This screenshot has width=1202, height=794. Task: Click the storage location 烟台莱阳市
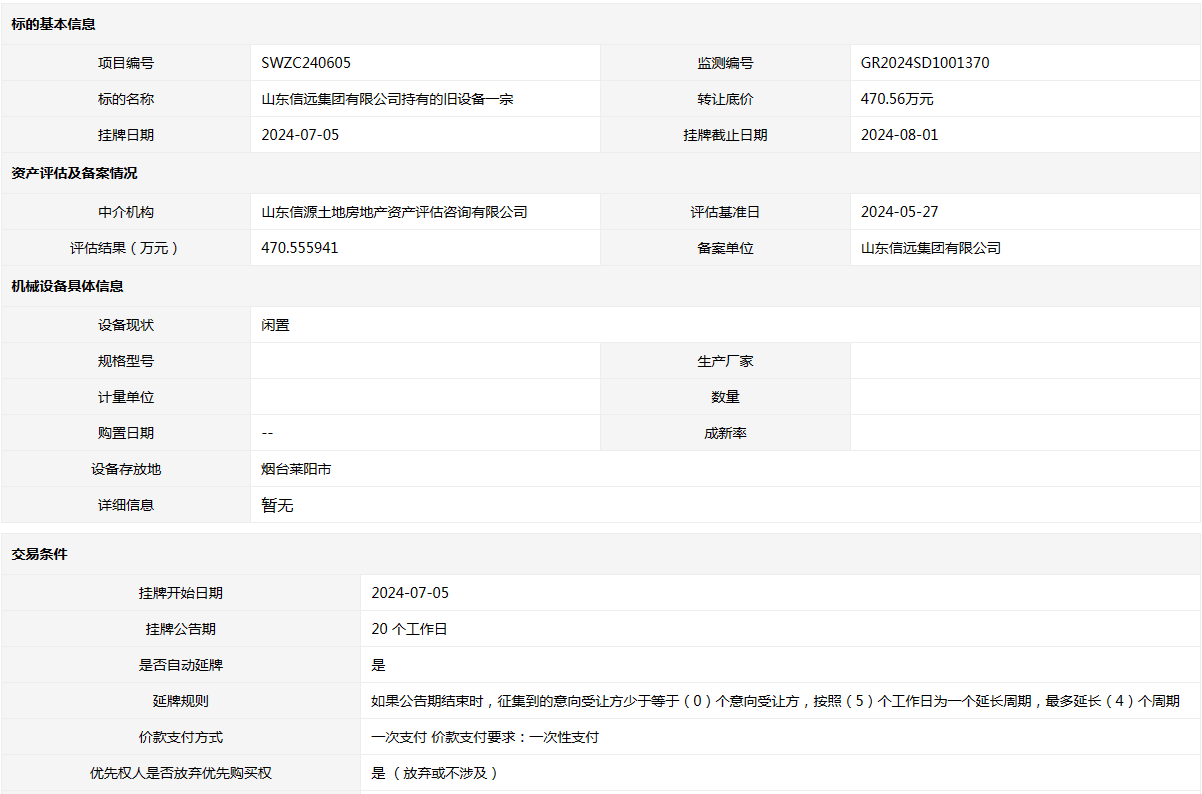[296, 469]
